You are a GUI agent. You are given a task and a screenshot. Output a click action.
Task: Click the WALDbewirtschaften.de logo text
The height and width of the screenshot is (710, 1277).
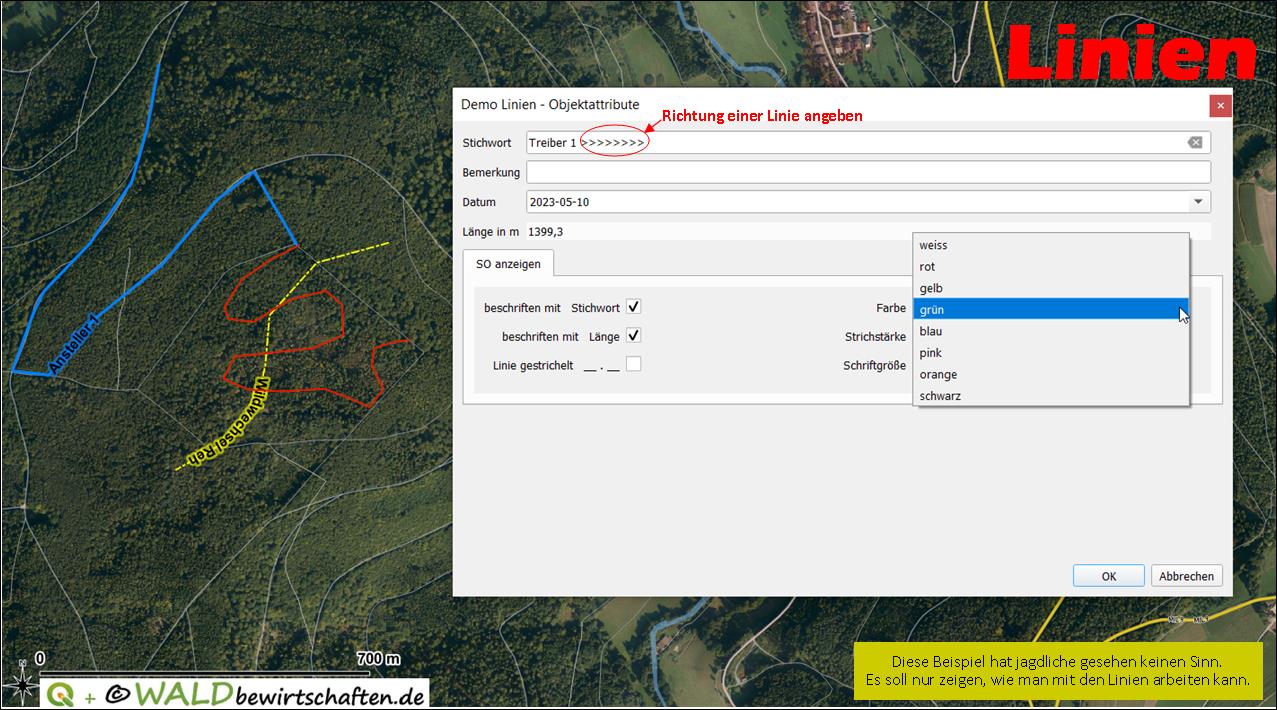[x=280, y=694]
